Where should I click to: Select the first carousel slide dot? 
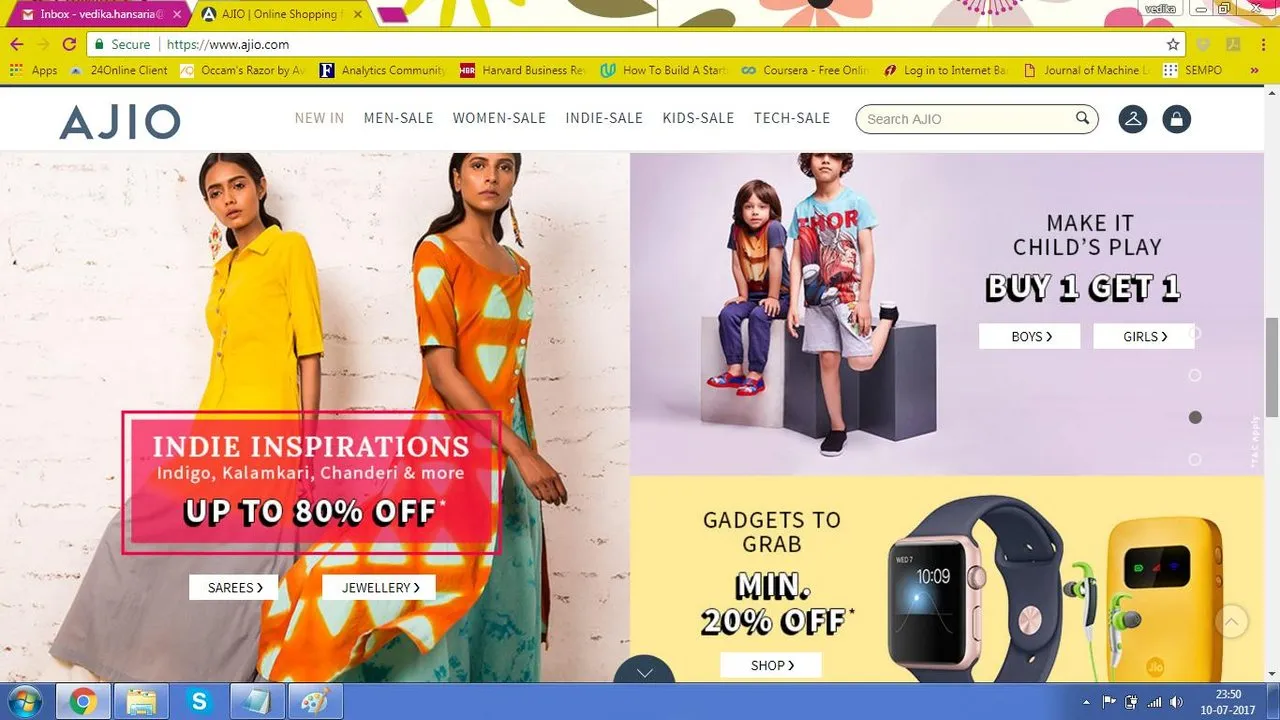click(x=1195, y=333)
